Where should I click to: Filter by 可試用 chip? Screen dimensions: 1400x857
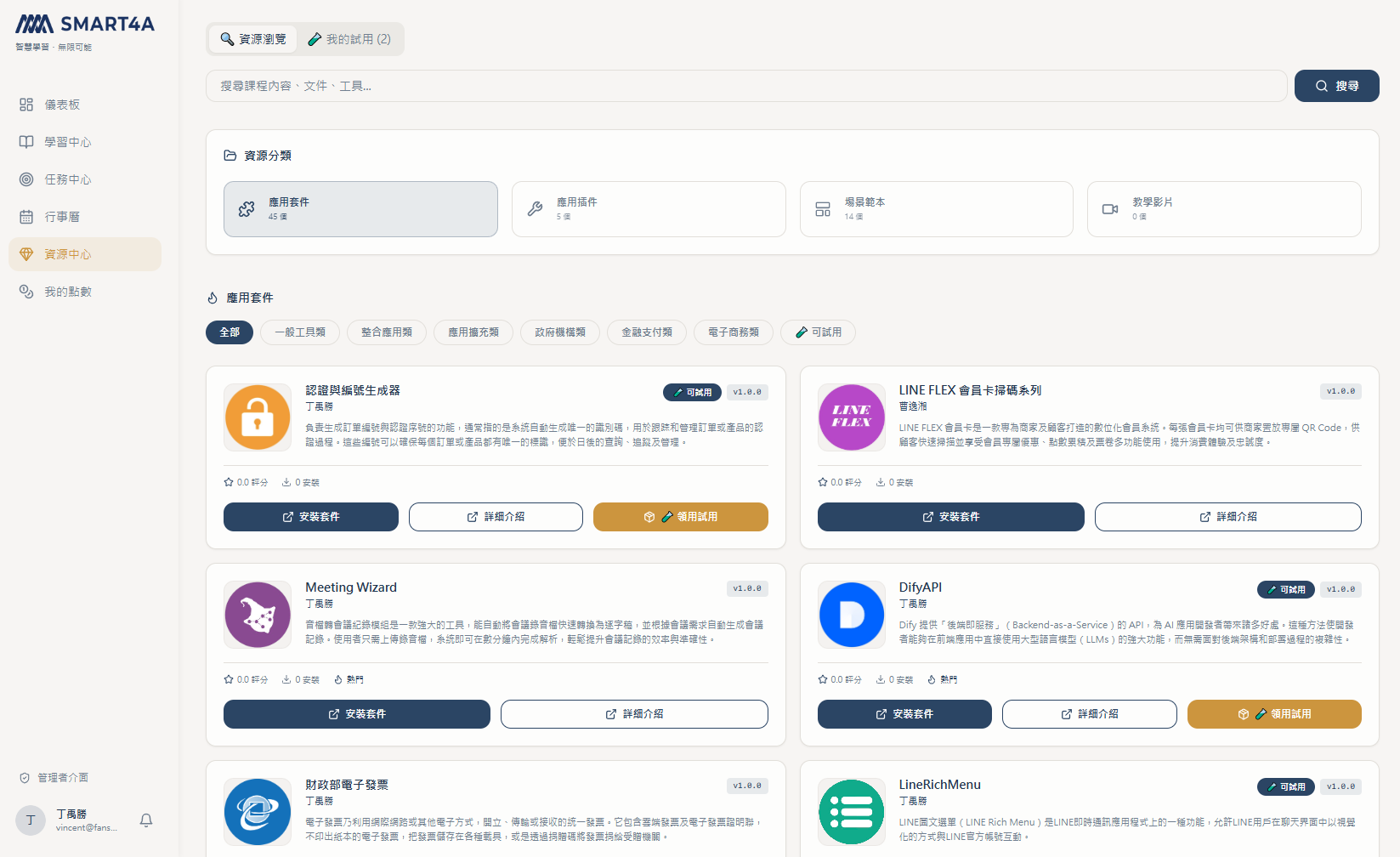click(x=818, y=332)
